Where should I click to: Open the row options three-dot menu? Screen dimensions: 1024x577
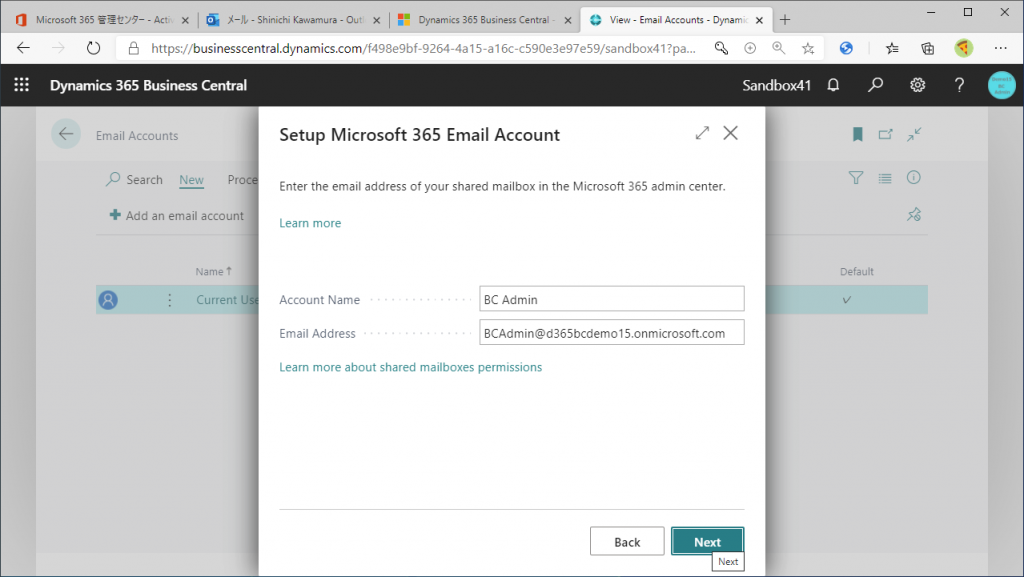pyautogui.click(x=170, y=300)
